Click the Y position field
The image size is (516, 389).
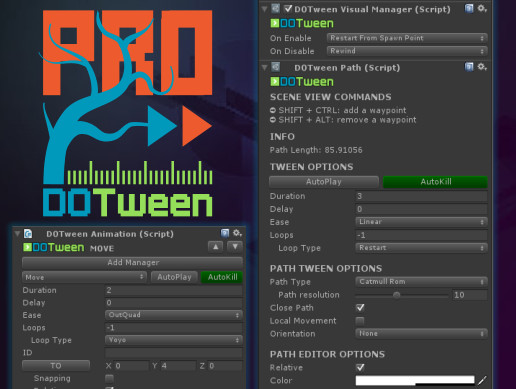[x=178, y=366]
